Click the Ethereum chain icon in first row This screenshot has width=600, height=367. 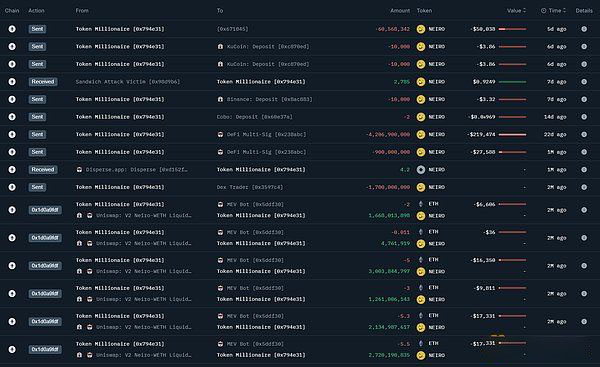[12, 29]
